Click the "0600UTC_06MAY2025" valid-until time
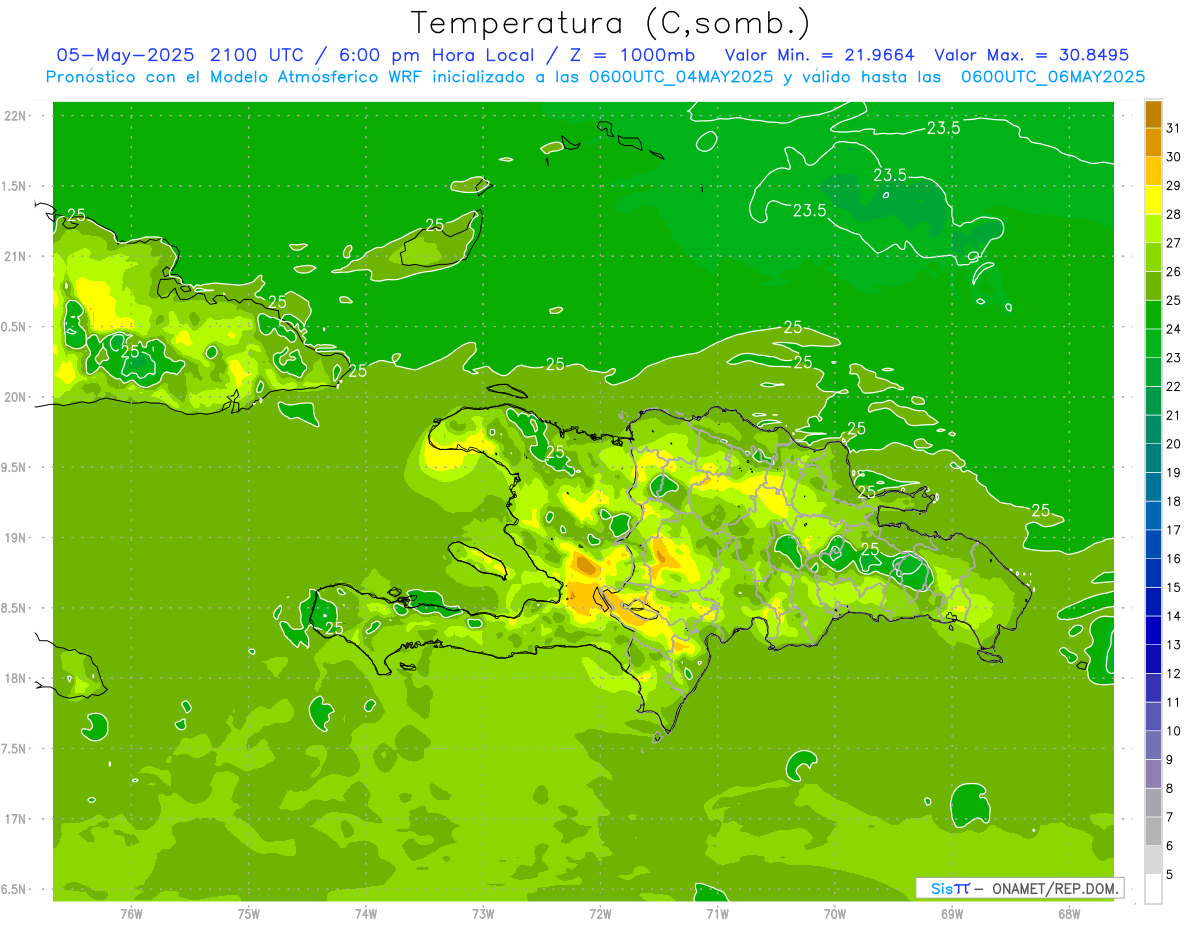This screenshot has height=927, width=1200. coord(1053,77)
